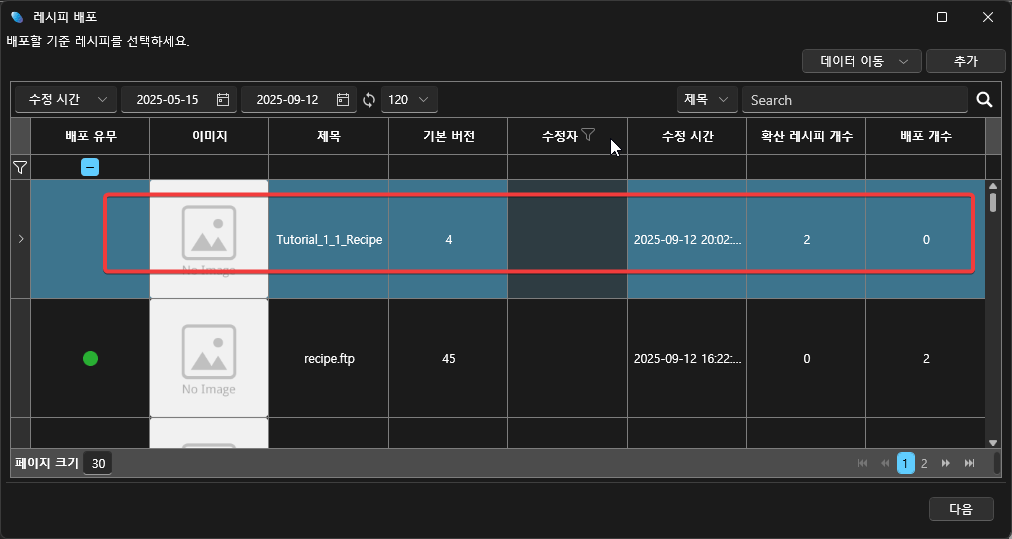Go to next page pager icon
This screenshot has width=1012, height=539.
[x=946, y=463]
